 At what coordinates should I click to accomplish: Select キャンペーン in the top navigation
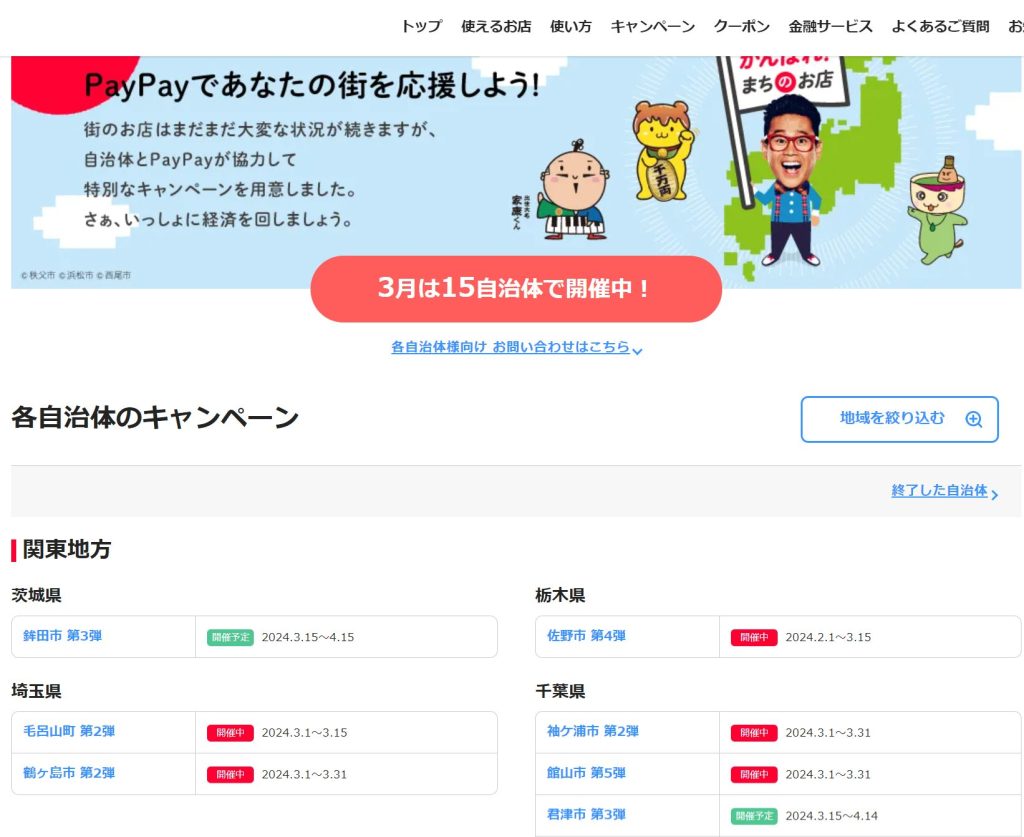[x=652, y=26]
